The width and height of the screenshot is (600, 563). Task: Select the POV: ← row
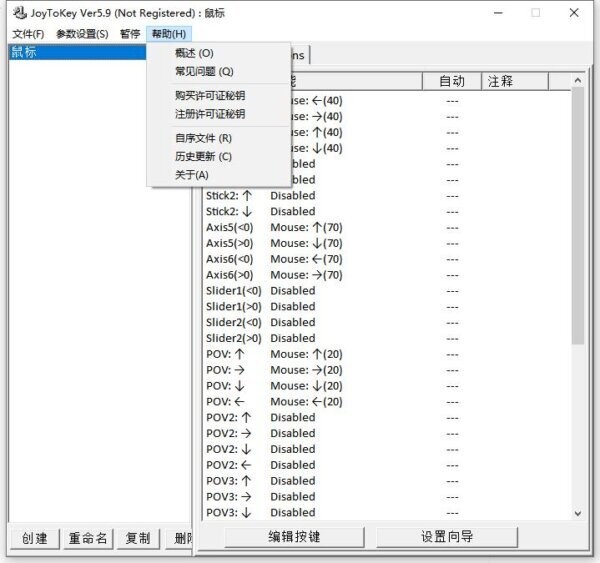pyautogui.click(x=386, y=401)
